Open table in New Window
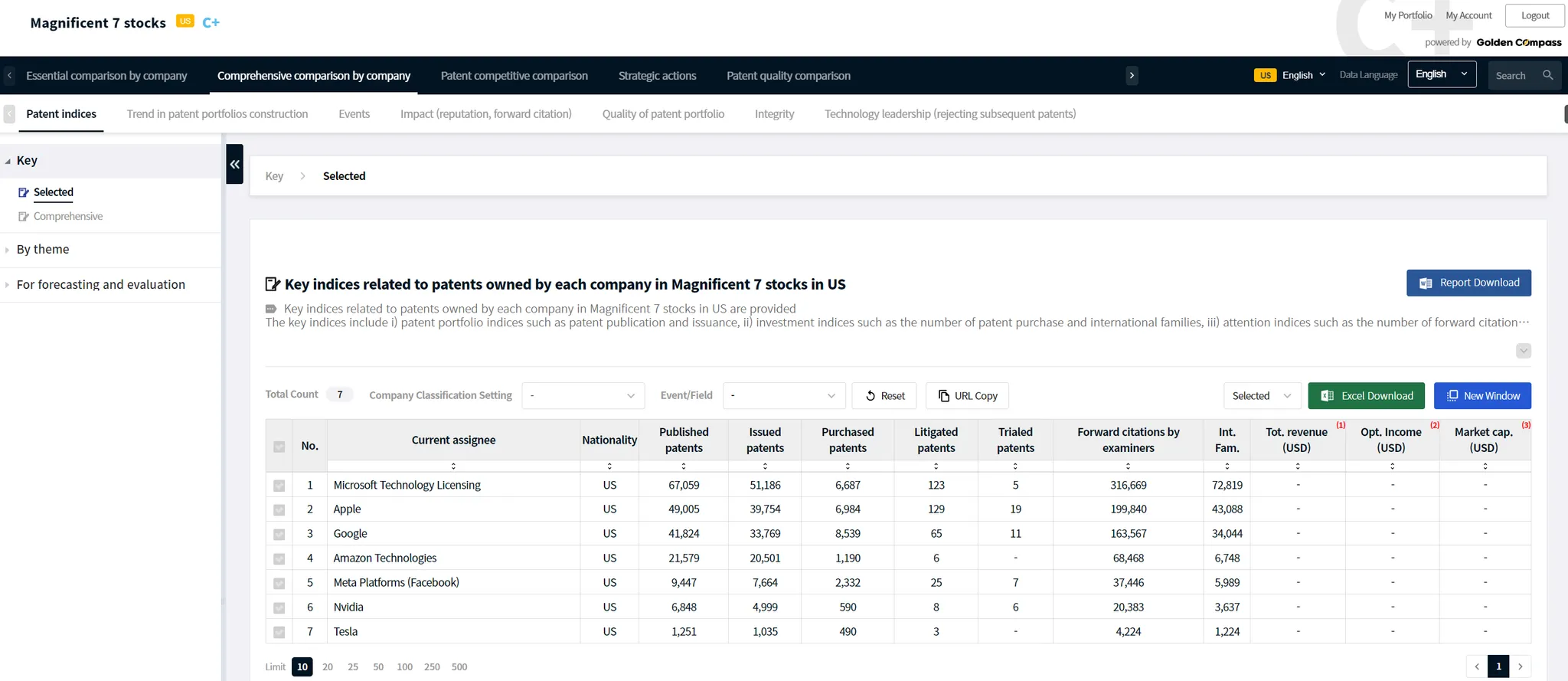Viewport: 1568px width, 681px height. coord(1482,395)
